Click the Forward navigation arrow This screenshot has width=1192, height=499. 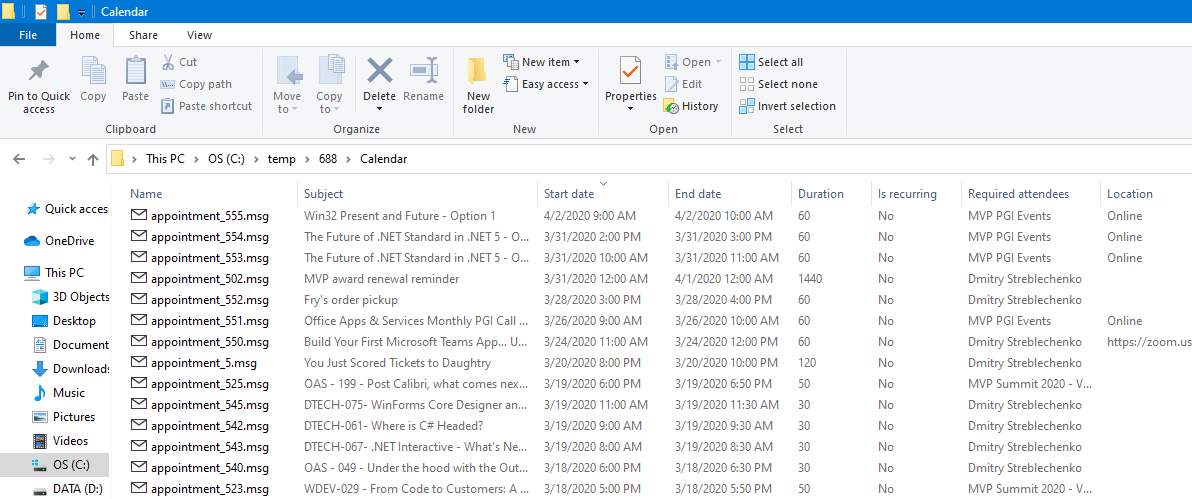[47, 159]
